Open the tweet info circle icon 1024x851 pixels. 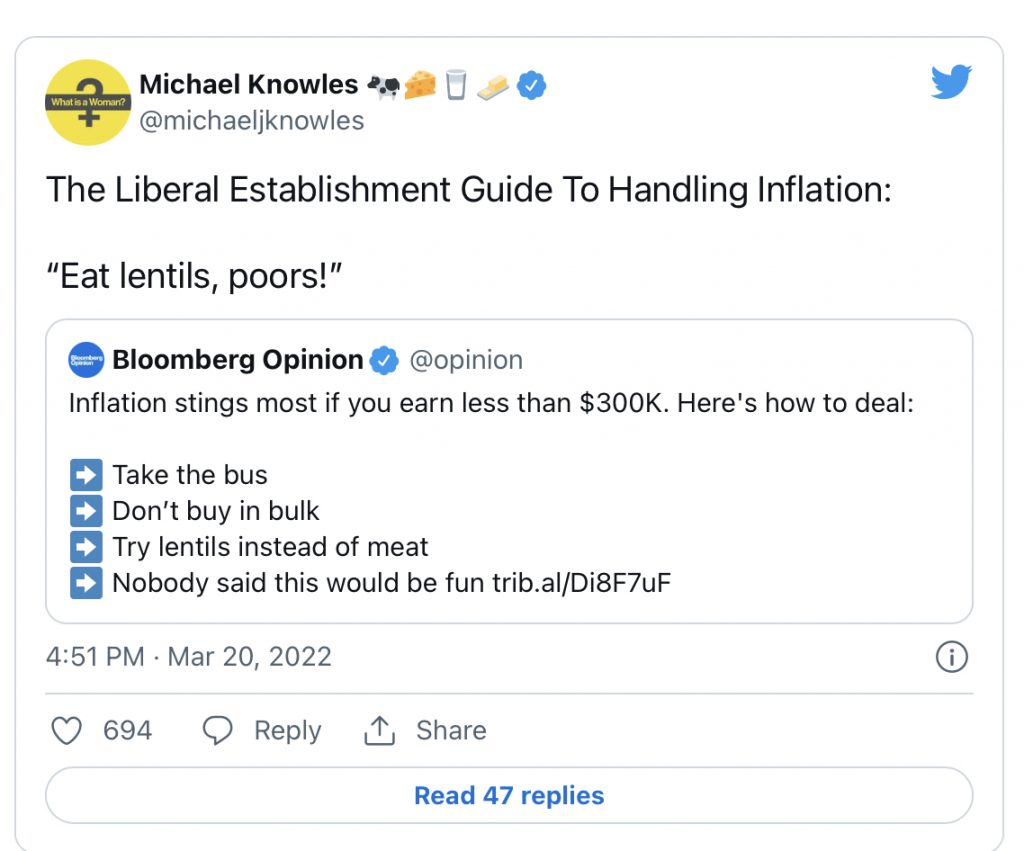[x=950, y=657]
